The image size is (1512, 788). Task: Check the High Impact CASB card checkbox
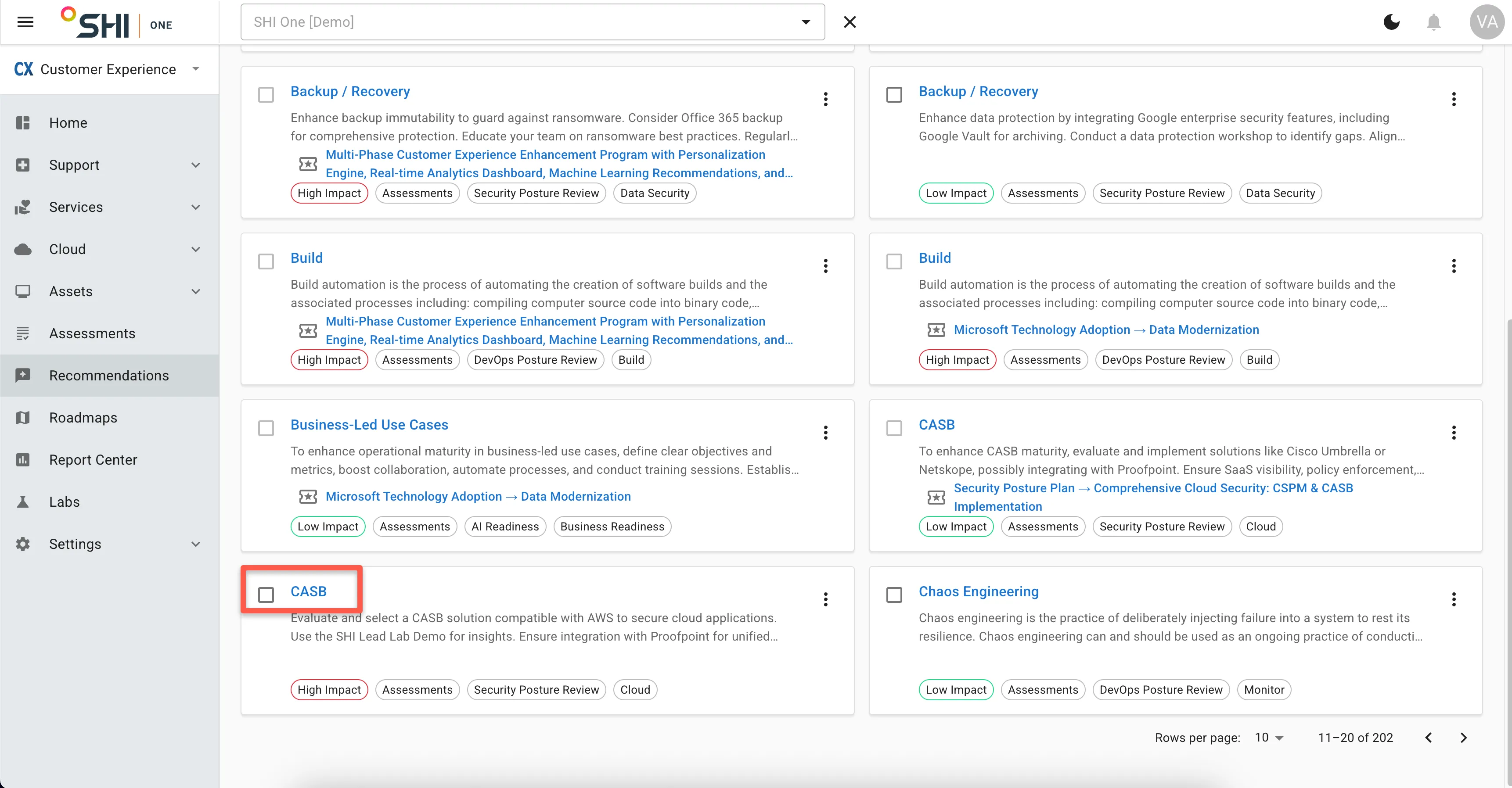pyautogui.click(x=266, y=595)
